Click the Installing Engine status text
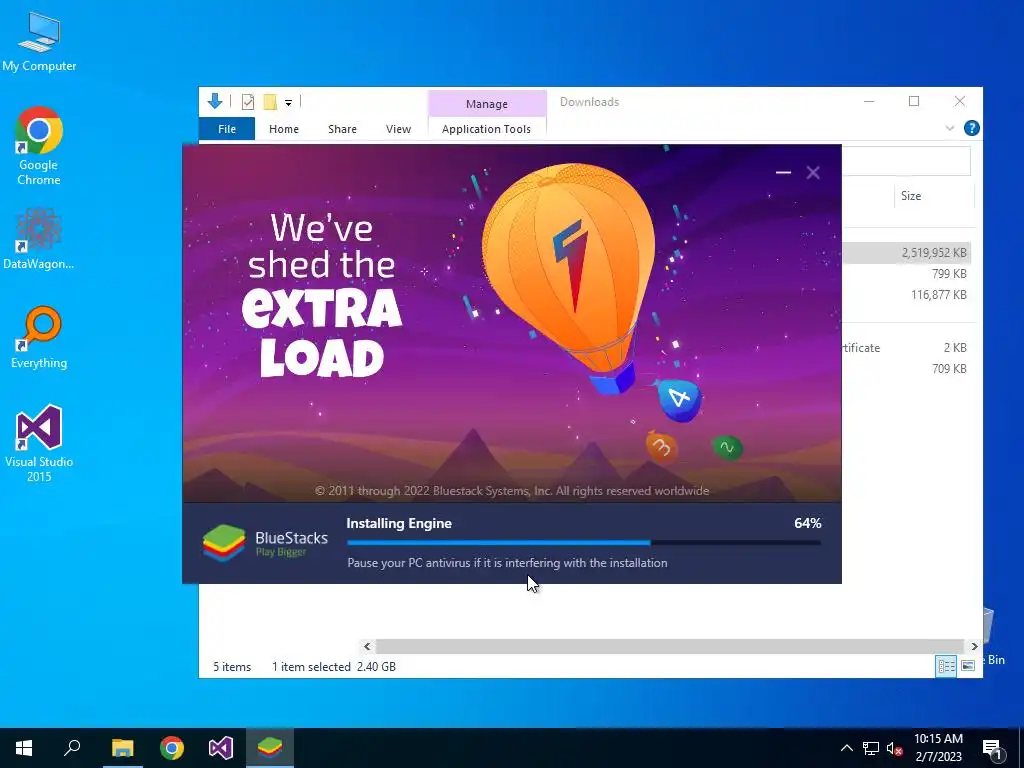 pyautogui.click(x=399, y=523)
